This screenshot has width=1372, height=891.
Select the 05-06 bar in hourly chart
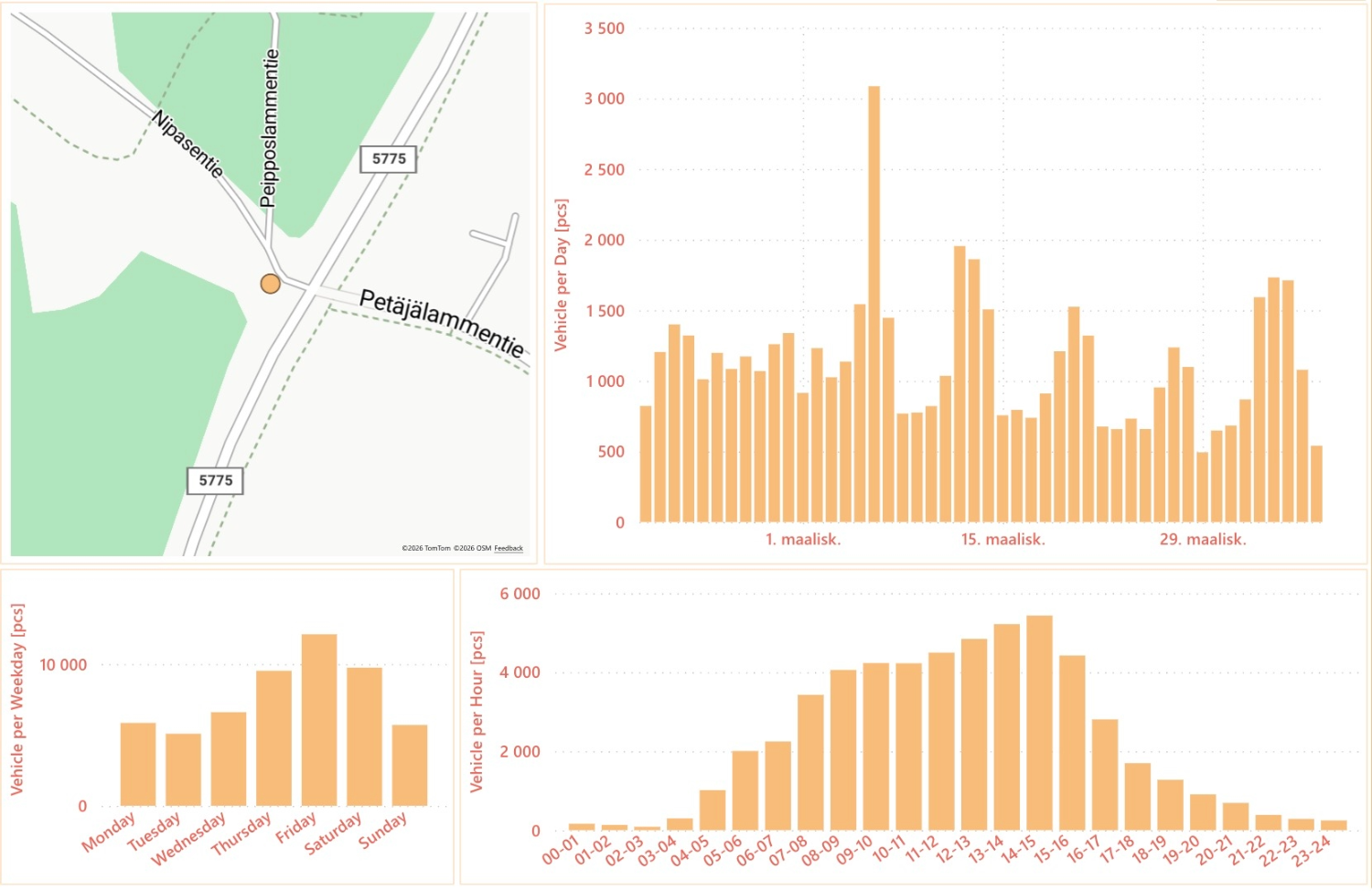click(745, 790)
